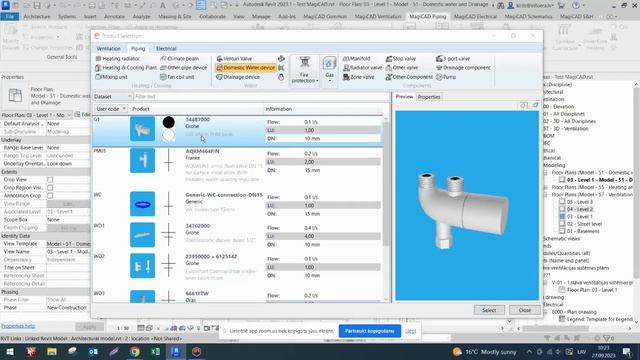Image resolution: width=640 pixels, height=360 pixels.
Task: Select Grohe 34487000 product thumbnail
Action: 142,129
